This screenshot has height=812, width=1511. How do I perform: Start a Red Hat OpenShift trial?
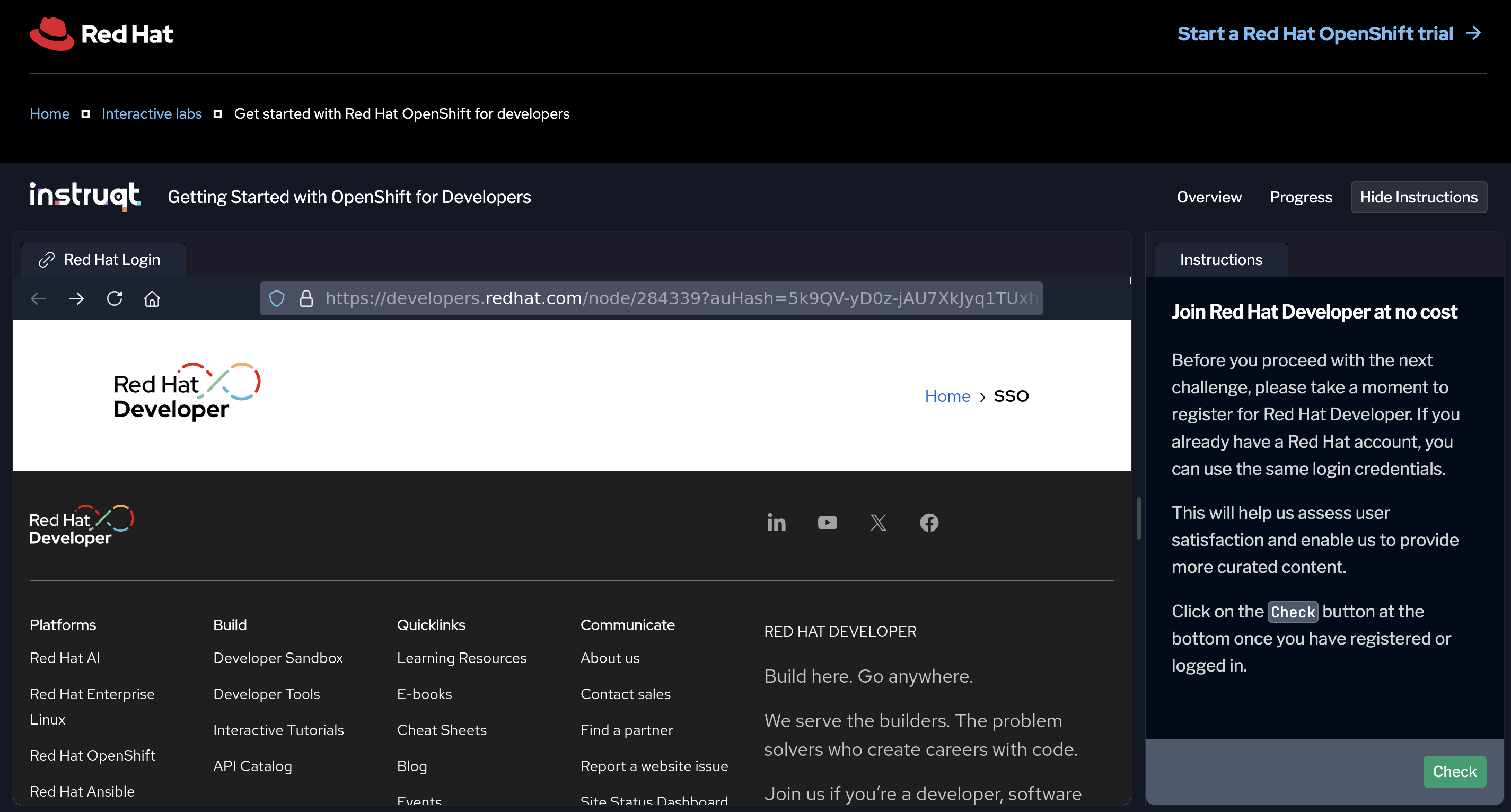[1314, 33]
